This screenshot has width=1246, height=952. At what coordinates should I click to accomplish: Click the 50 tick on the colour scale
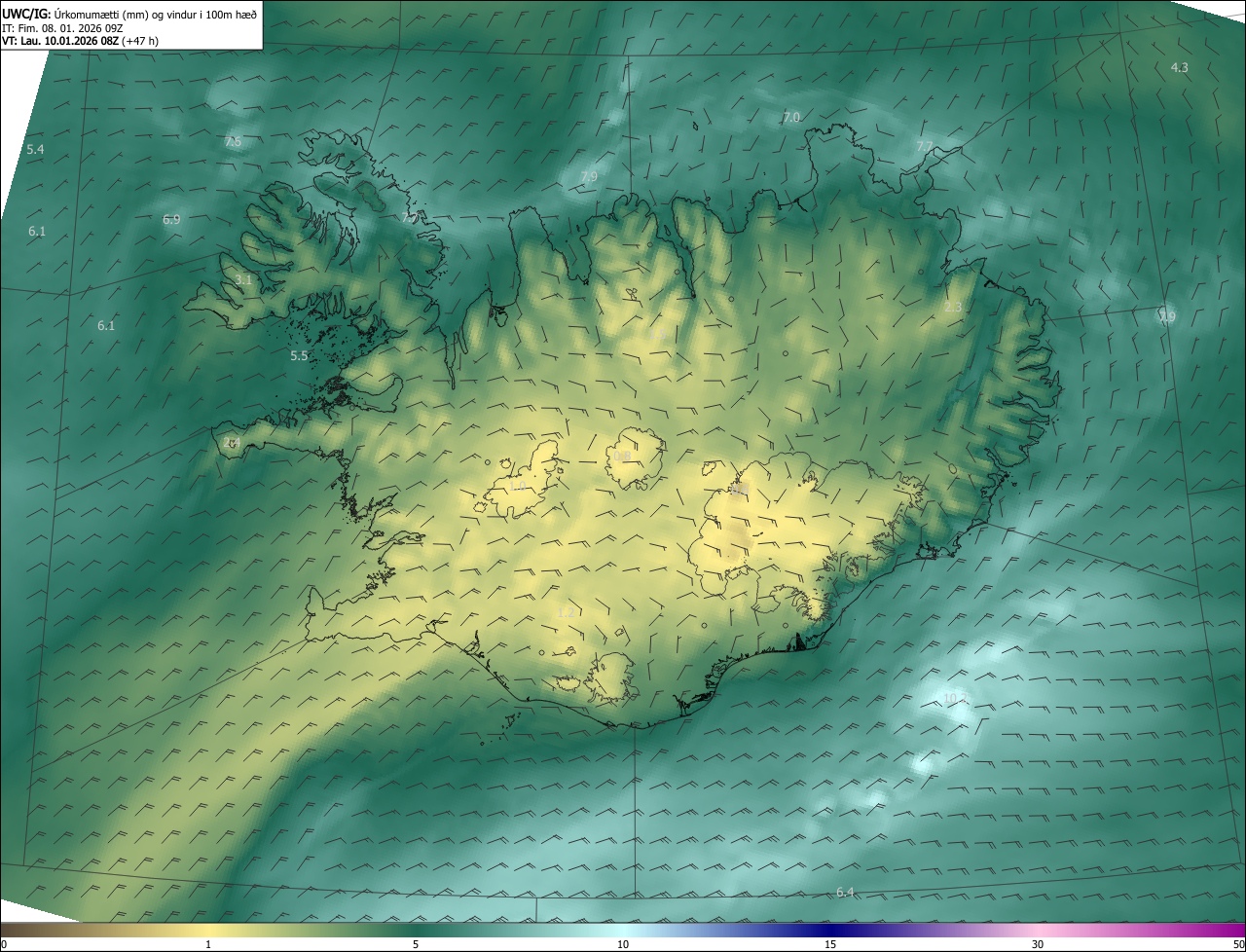[x=1239, y=944]
